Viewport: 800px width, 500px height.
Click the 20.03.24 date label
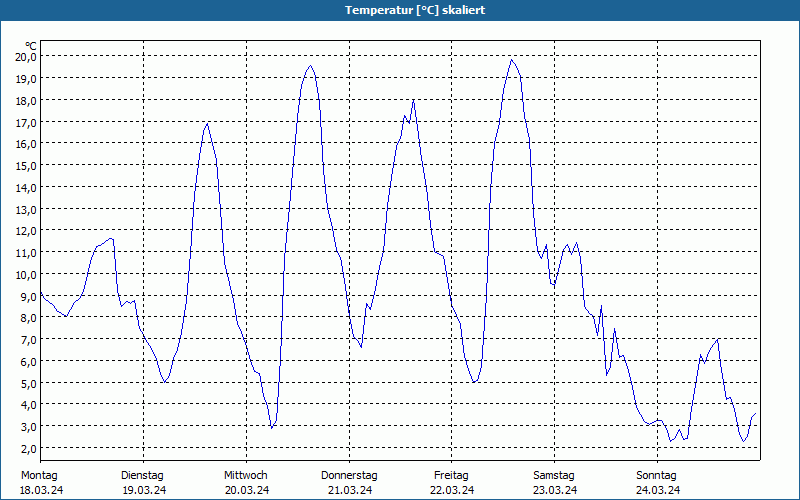tap(247, 490)
